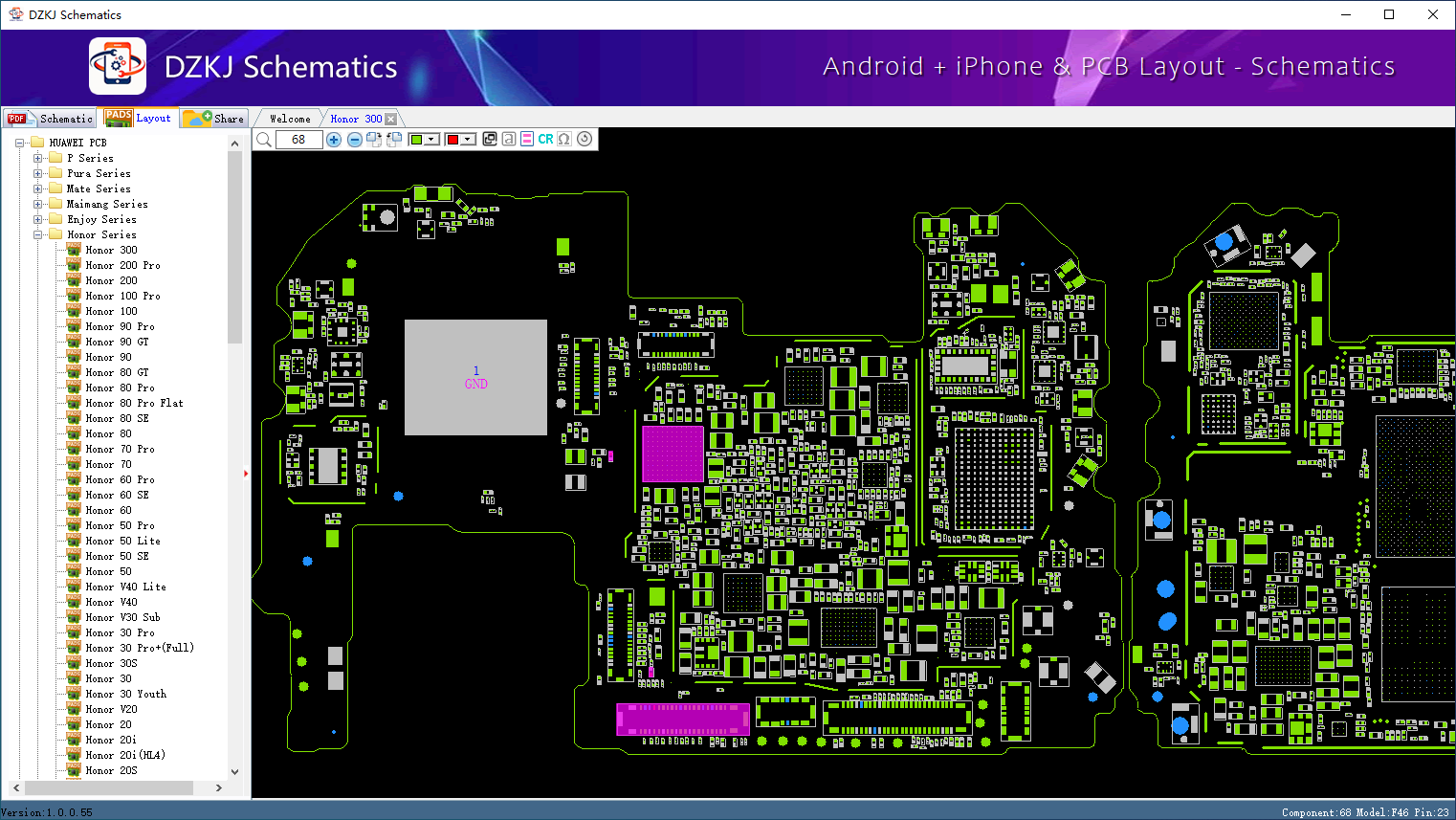Screen dimensions: 1456x820
Task: Click the Honor 100 file icon
Action: pyautogui.click(x=74, y=311)
